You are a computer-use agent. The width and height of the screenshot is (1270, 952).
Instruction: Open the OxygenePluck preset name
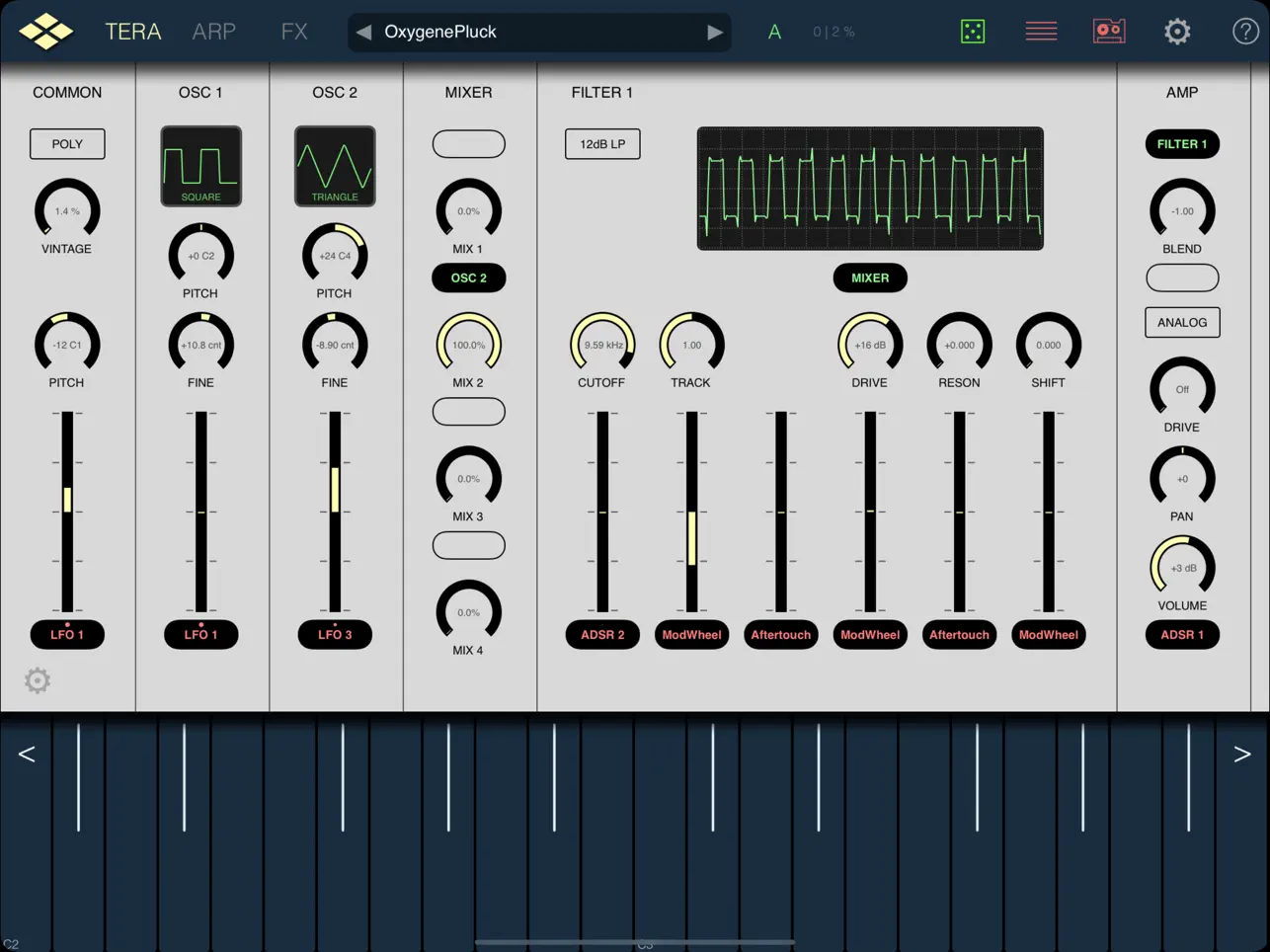[x=440, y=32]
